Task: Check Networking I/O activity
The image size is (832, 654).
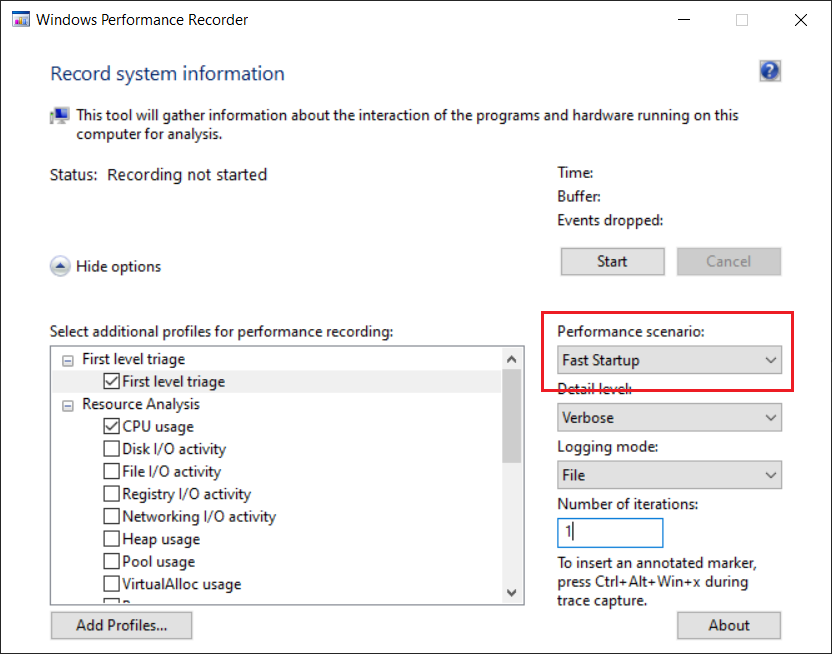Action: (111, 516)
